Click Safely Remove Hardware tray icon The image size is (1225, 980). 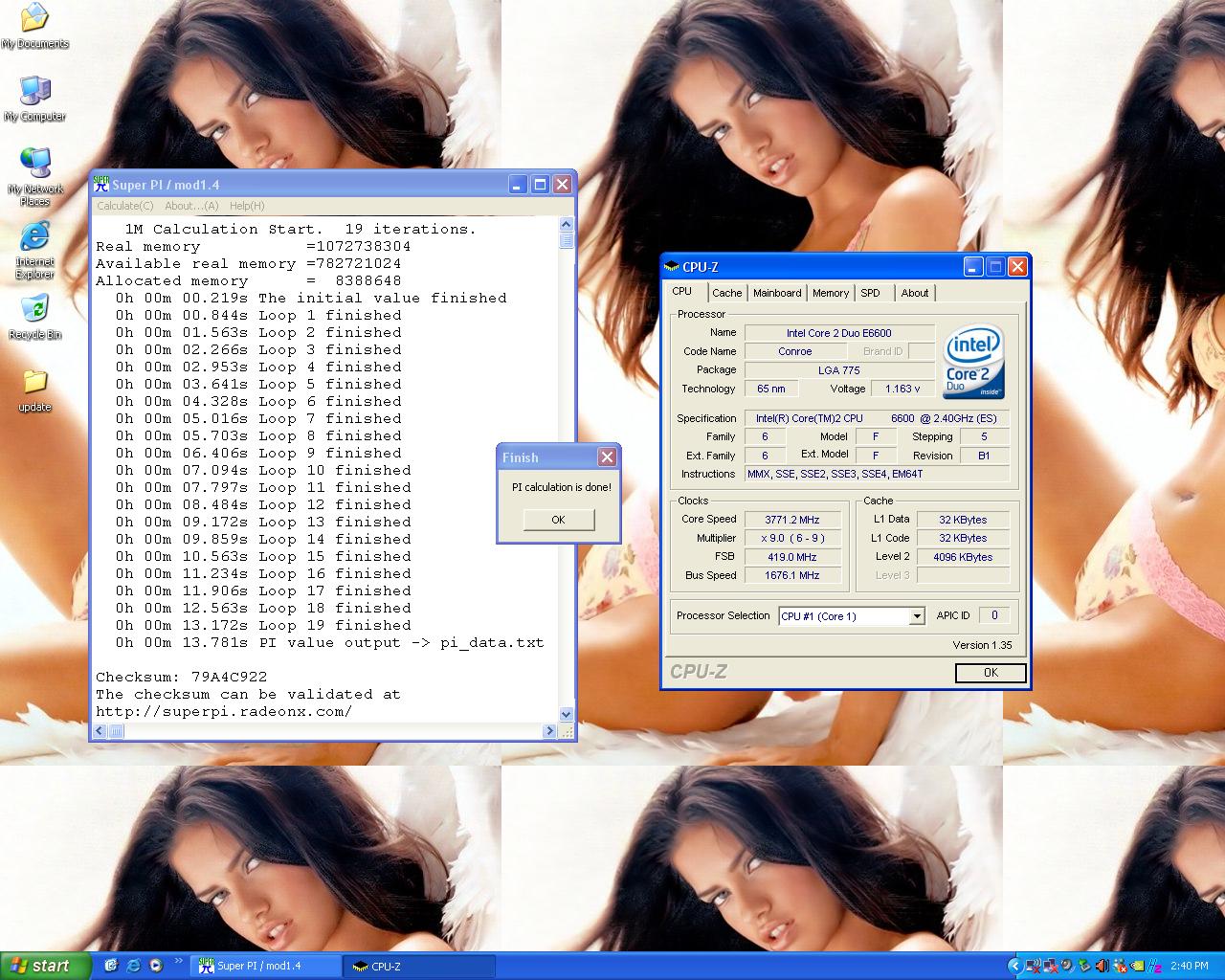pyautogui.click(x=1084, y=966)
